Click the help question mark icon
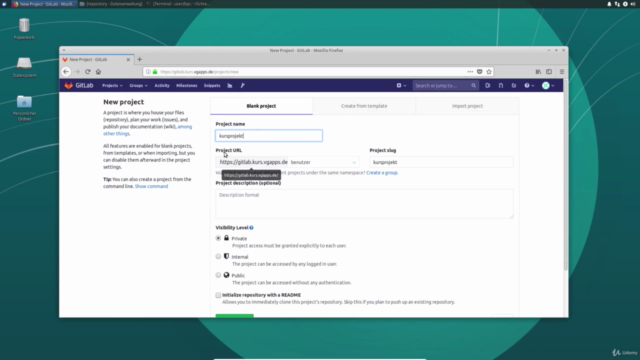Viewport: 640px width, 360px height. pos(527,86)
